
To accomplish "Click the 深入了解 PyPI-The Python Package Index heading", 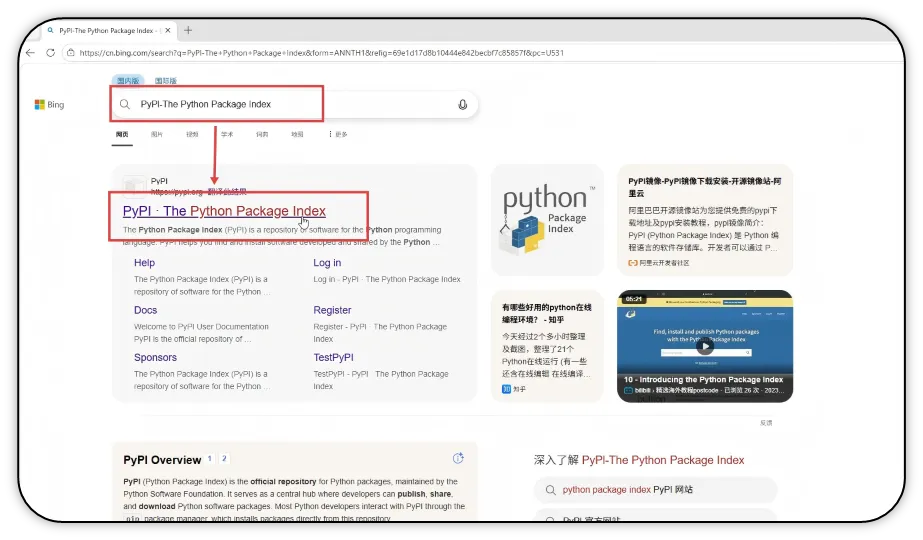I will click(x=639, y=461).
